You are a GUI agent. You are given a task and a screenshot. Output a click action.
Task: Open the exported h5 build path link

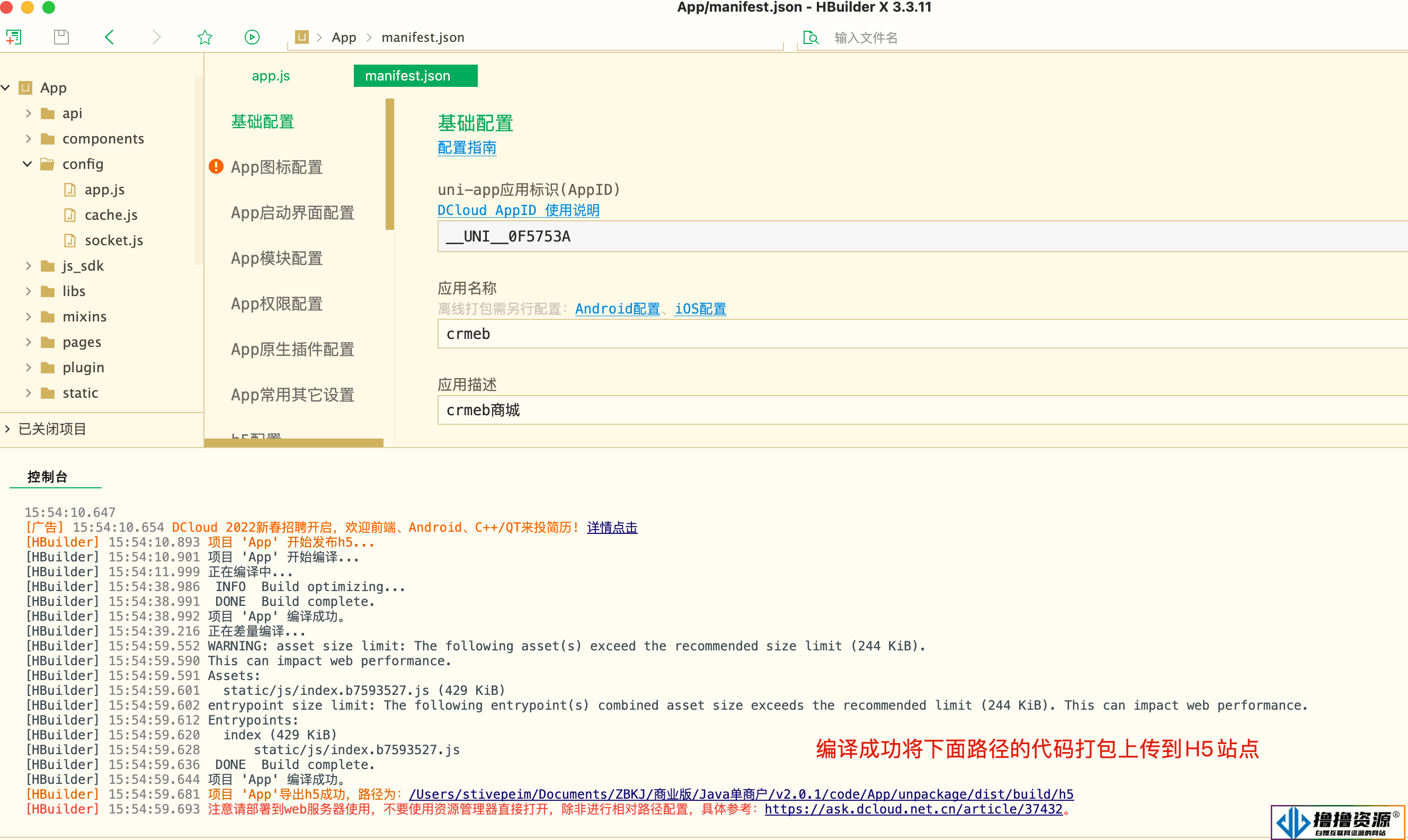pos(741,795)
